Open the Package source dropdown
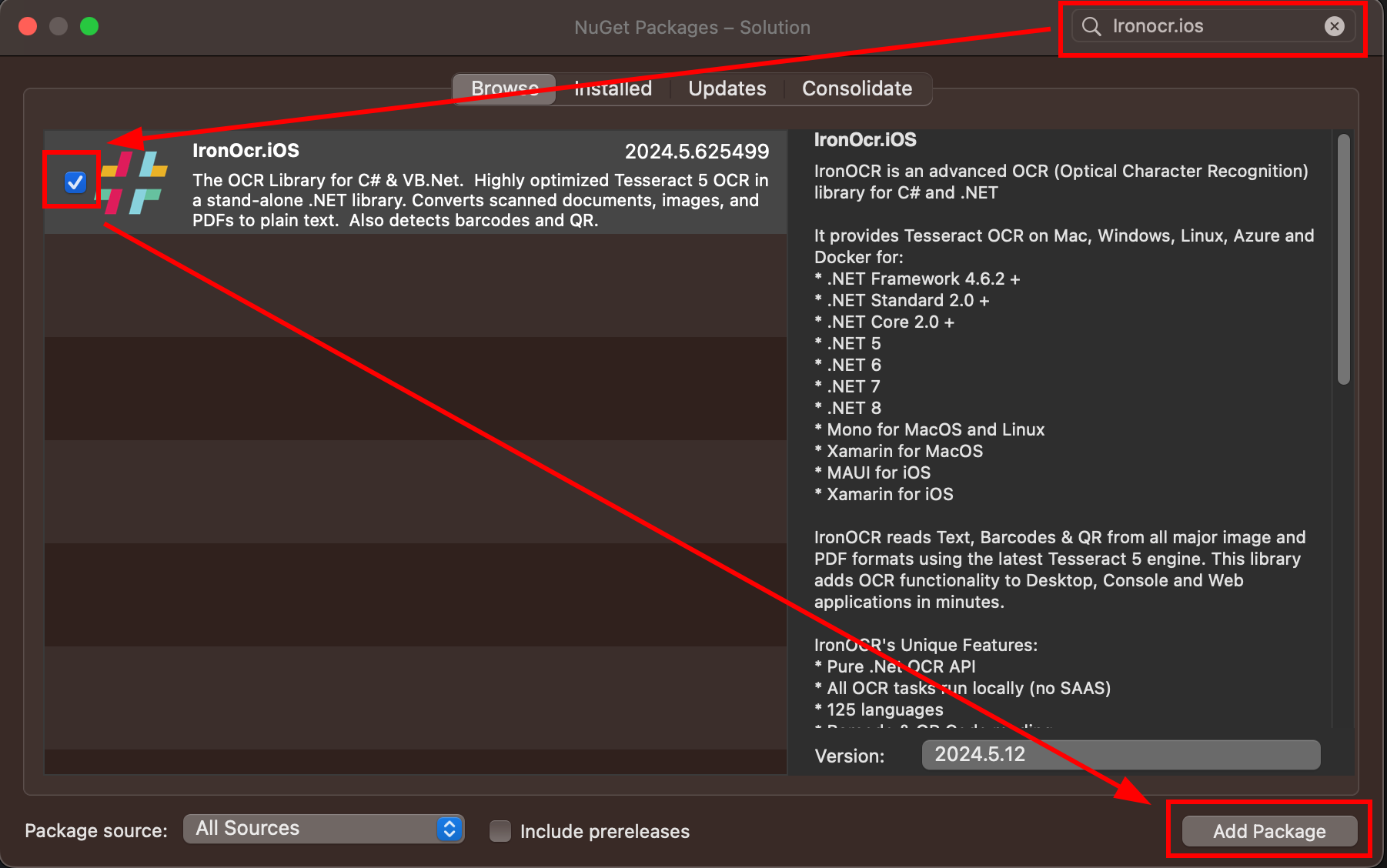The width and height of the screenshot is (1387, 868). 323,829
